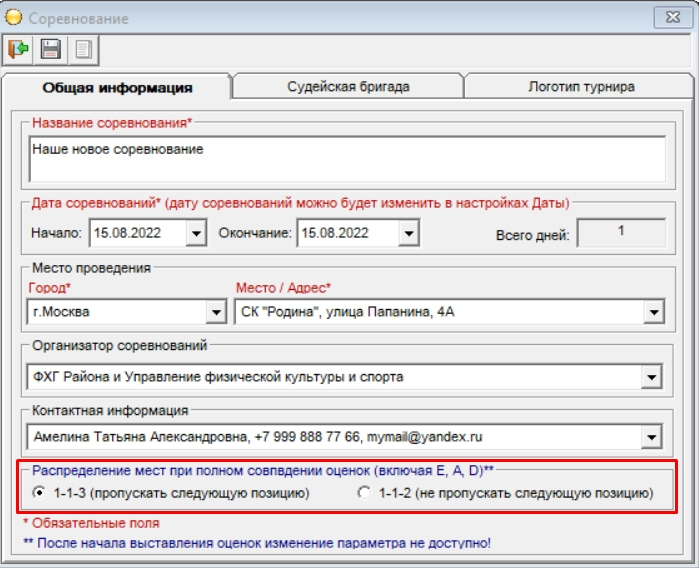Click the Название соревнования text field

[x=346, y=158]
